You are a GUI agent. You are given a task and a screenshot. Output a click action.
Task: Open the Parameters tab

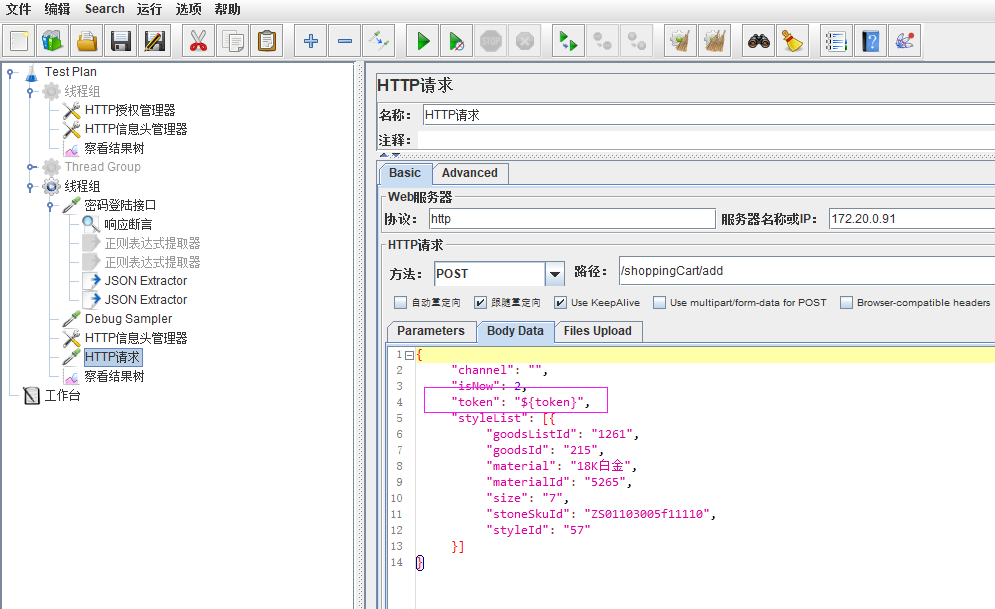click(430, 331)
